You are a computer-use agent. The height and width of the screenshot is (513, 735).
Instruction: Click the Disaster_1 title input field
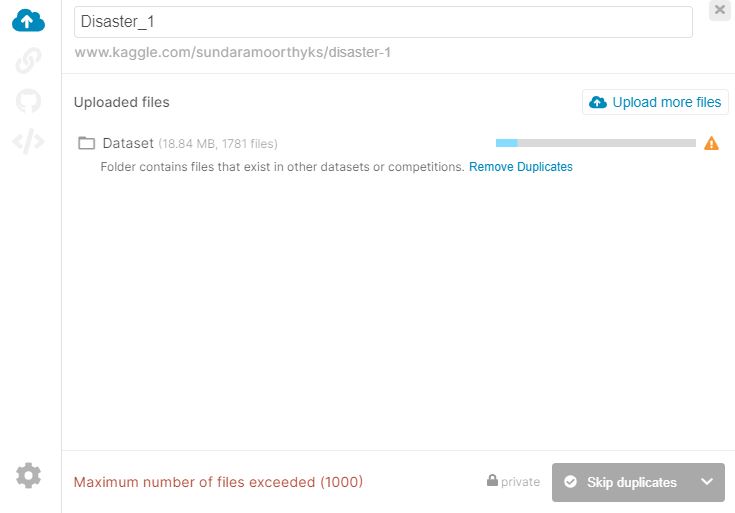[383, 22]
